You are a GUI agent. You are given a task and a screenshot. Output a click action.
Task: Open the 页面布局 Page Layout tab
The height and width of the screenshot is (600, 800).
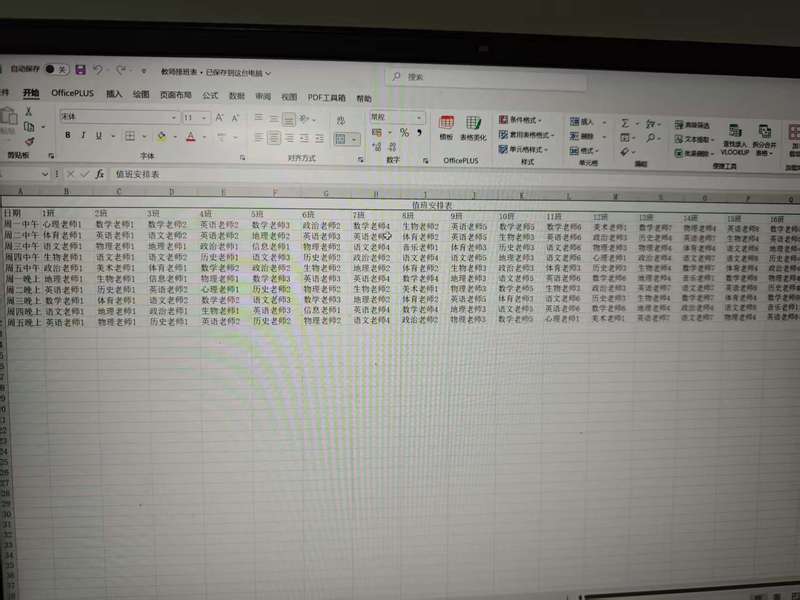pos(176,95)
